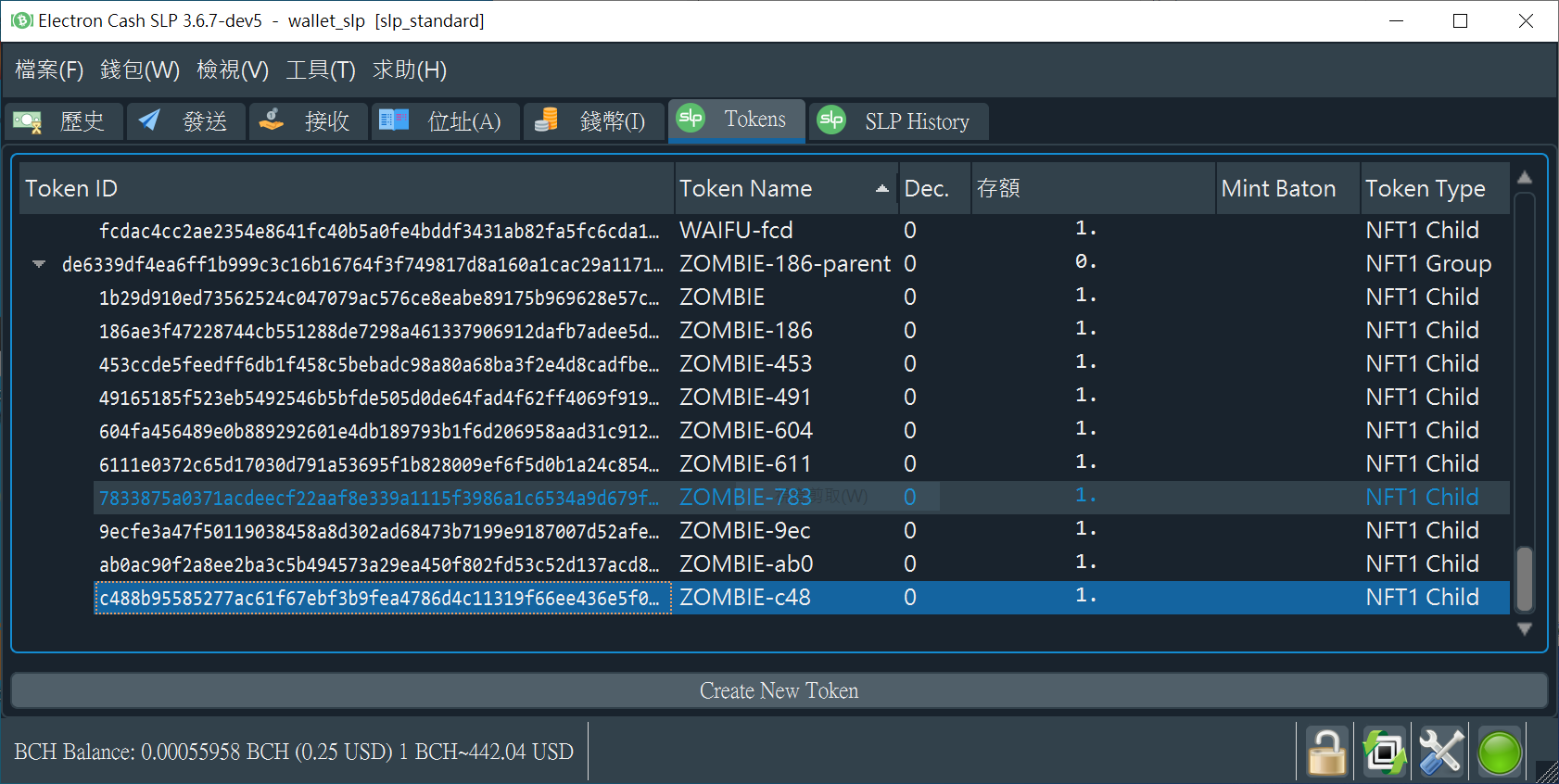Select the ZOMBIE-604 token row

click(802, 431)
